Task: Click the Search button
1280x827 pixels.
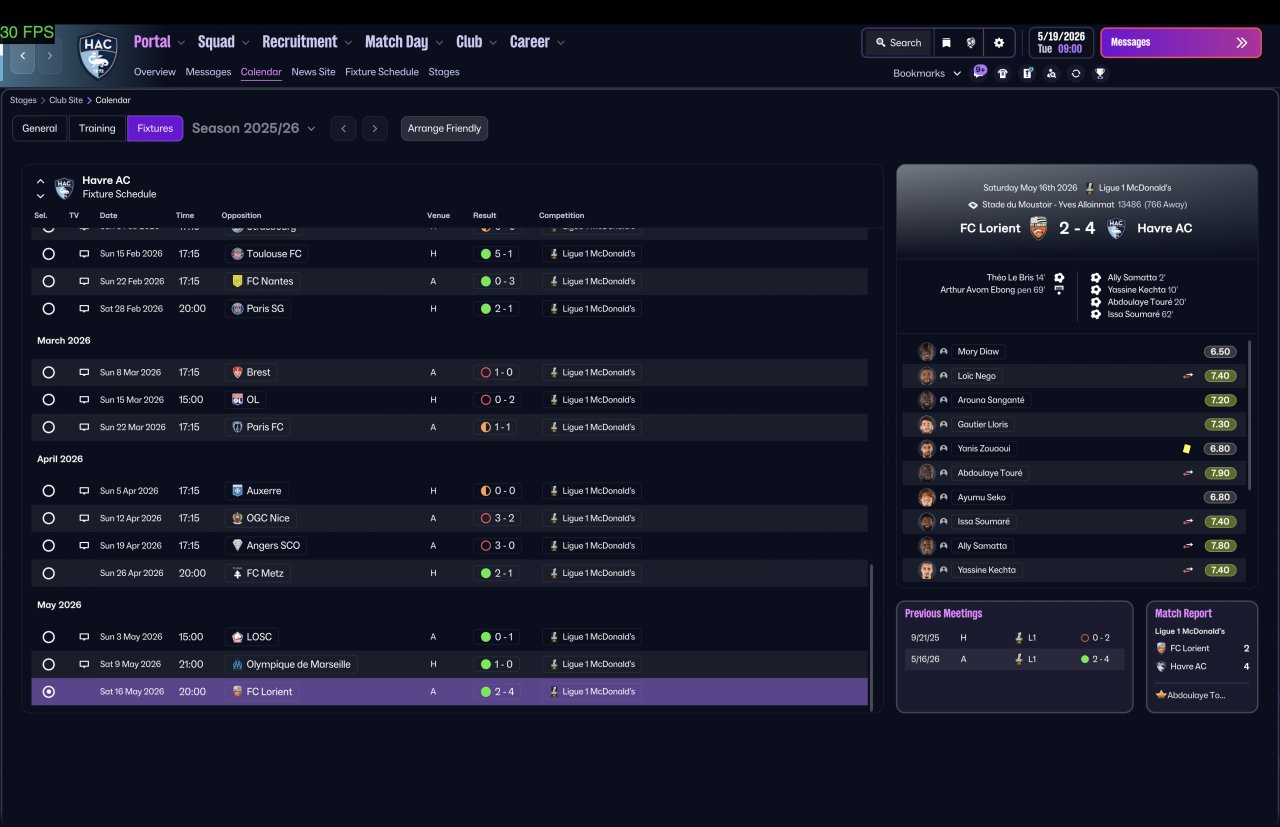Action: (x=898, y=43)
